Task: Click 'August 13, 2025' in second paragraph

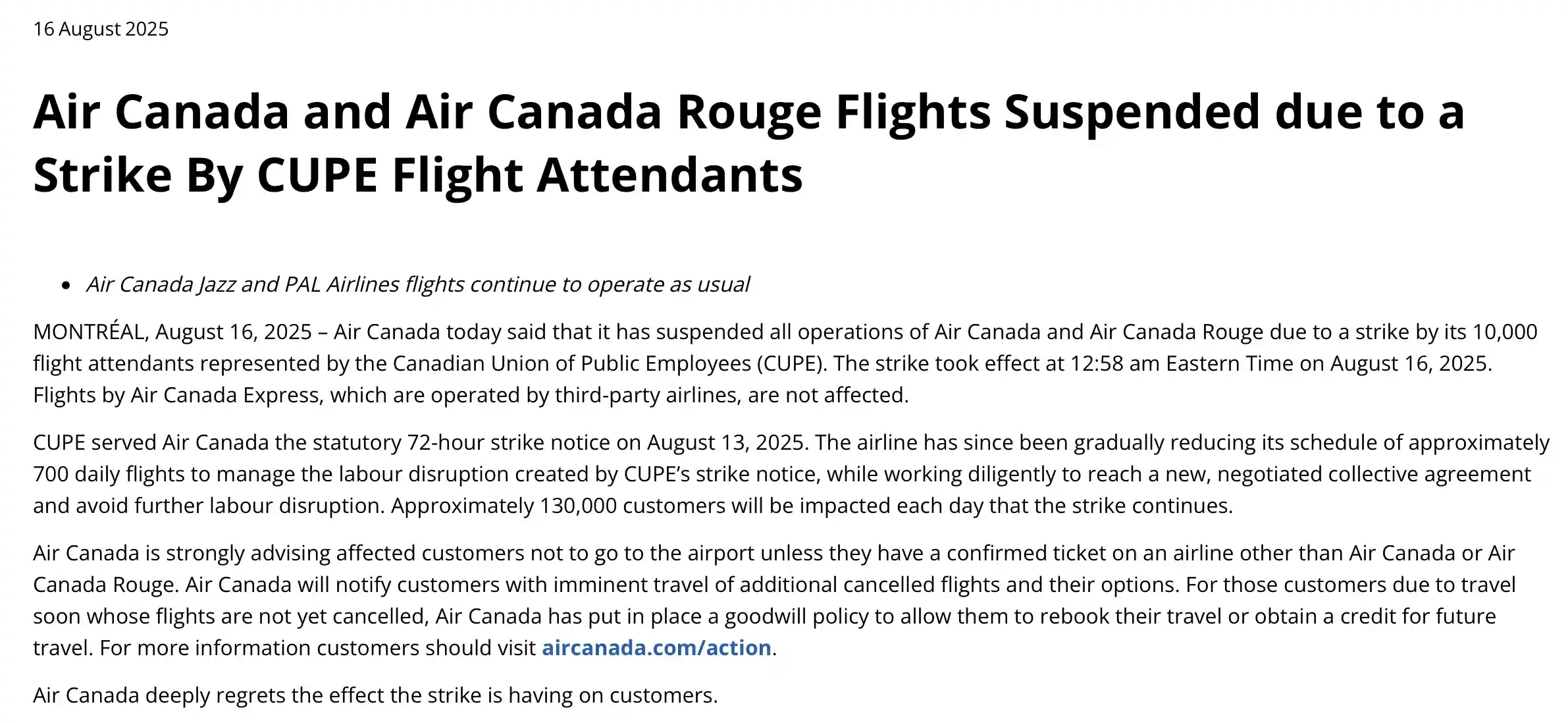Action: [x=726, y=442]
